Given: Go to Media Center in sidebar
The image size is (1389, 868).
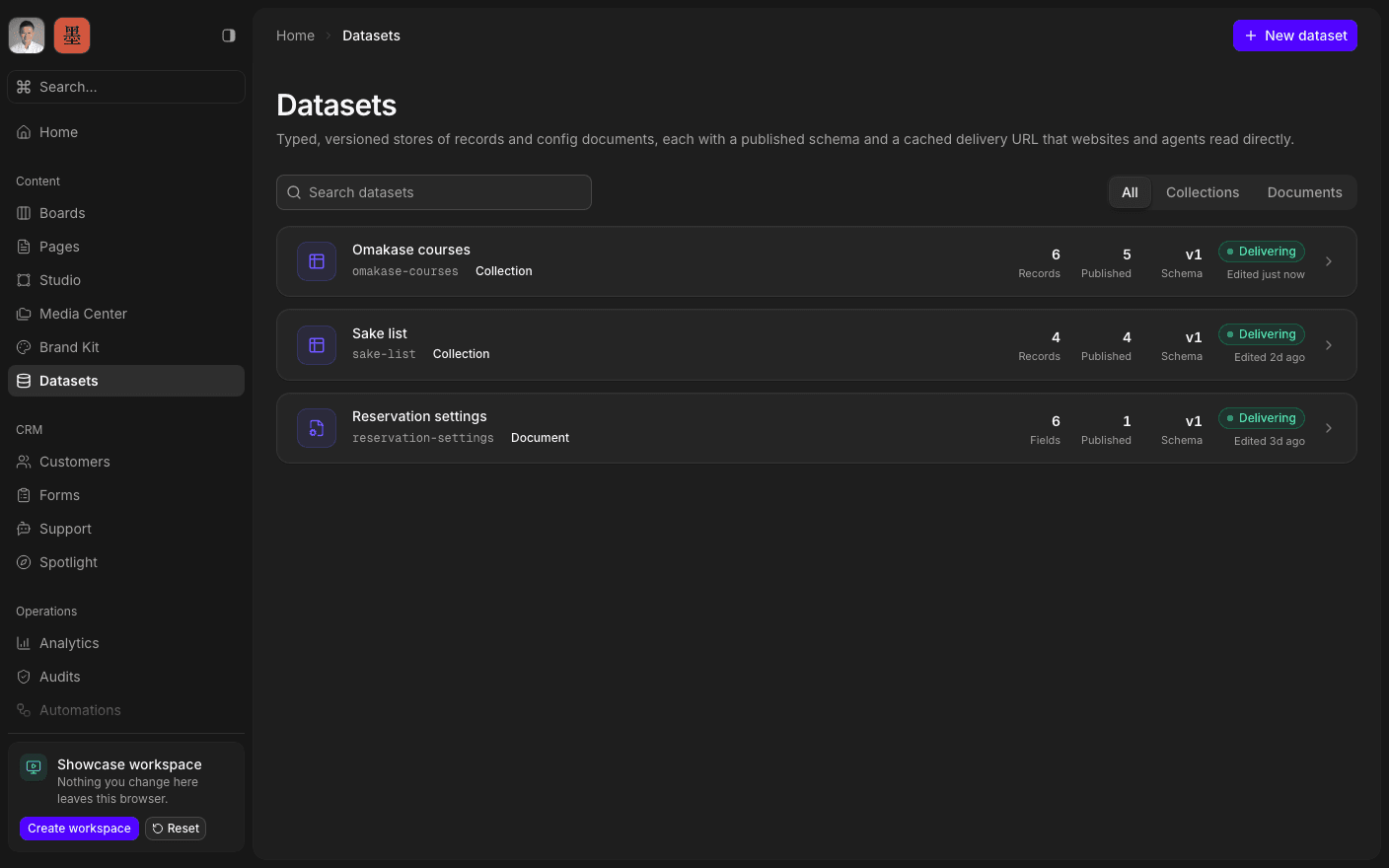Looking at the screenshot, I should coord(126,314).
